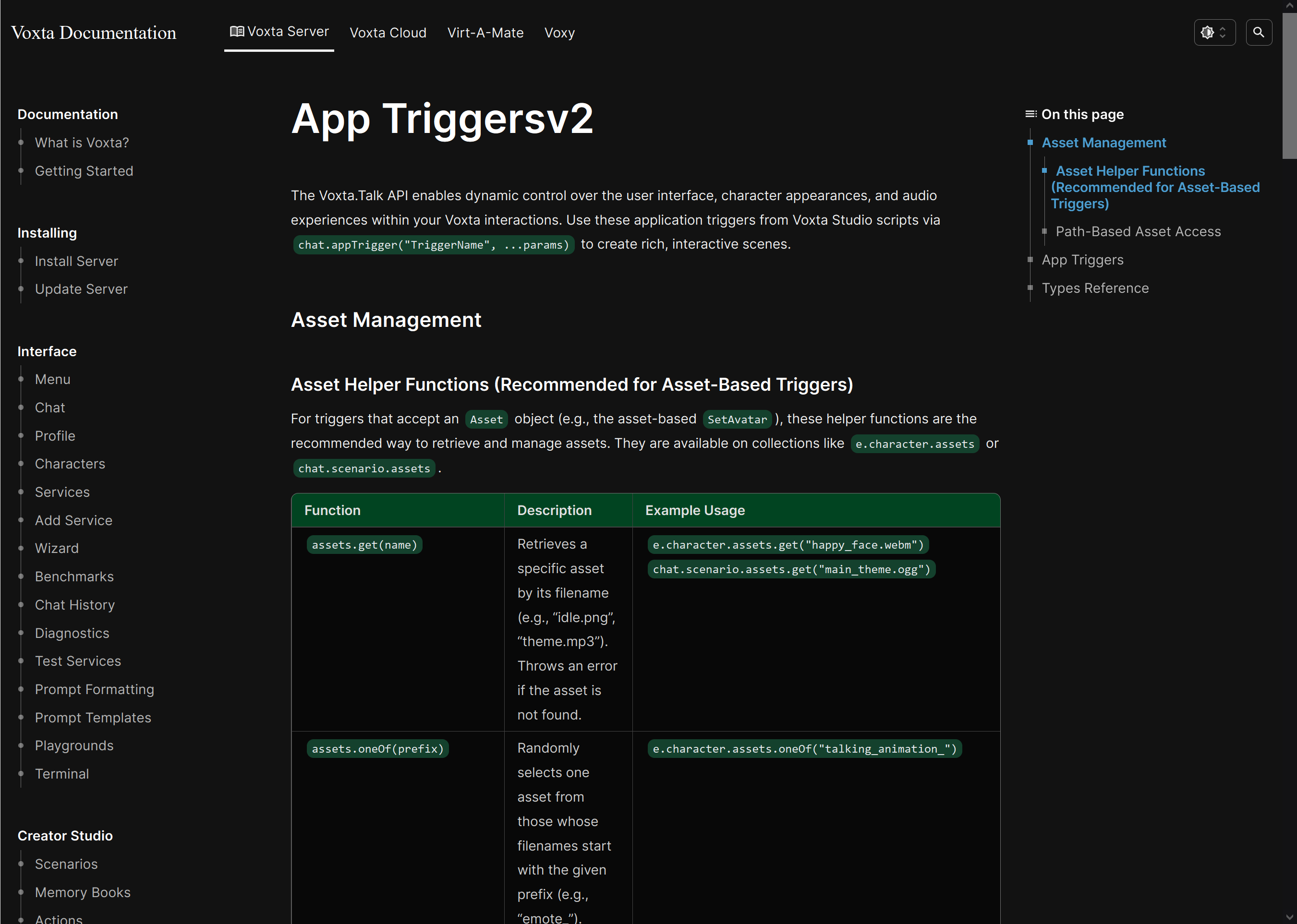This screenshot has height=924, width=1297.
Task: Open the search magnifier icon
Action: [1258, 33]
